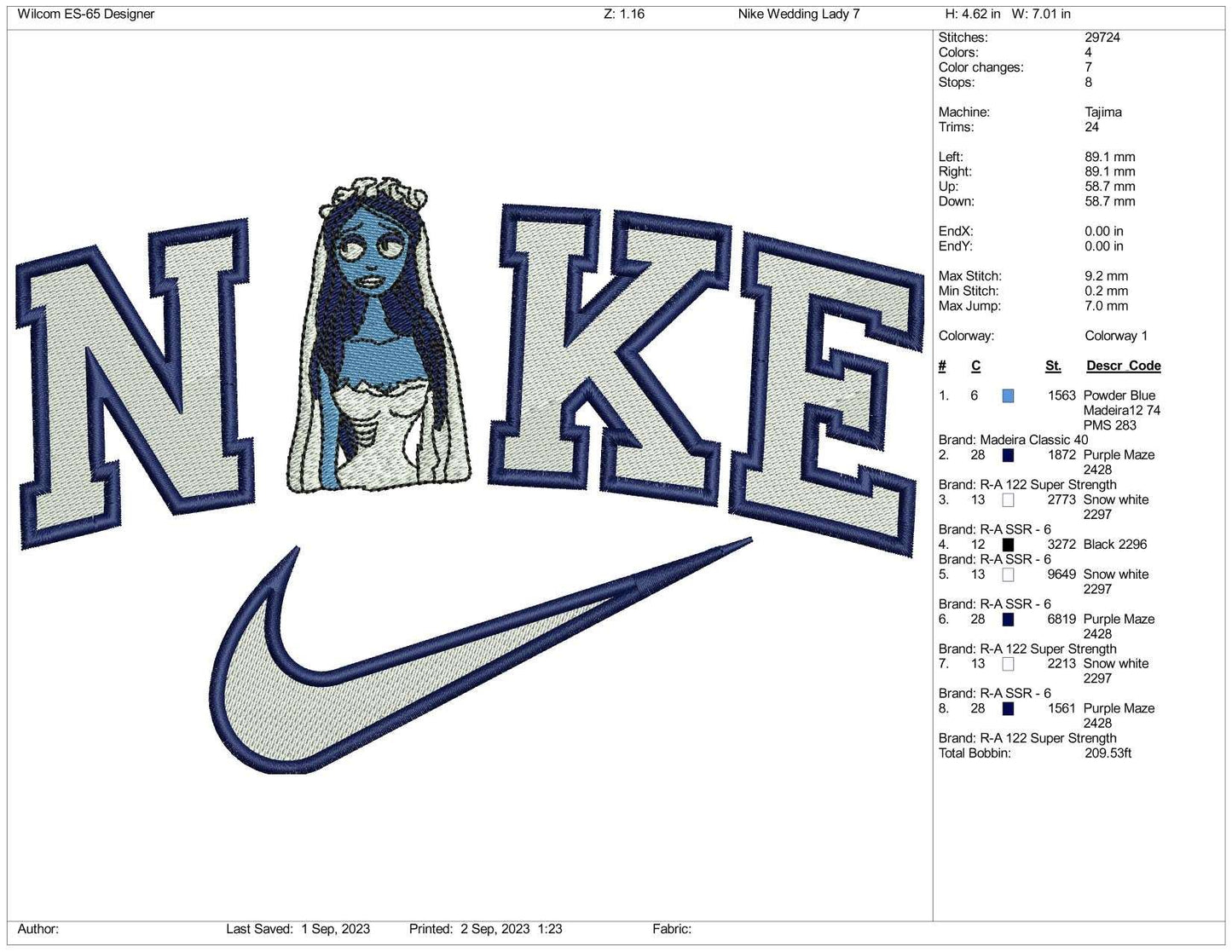
Task: Click the # column header
Action: click(942, 366)
